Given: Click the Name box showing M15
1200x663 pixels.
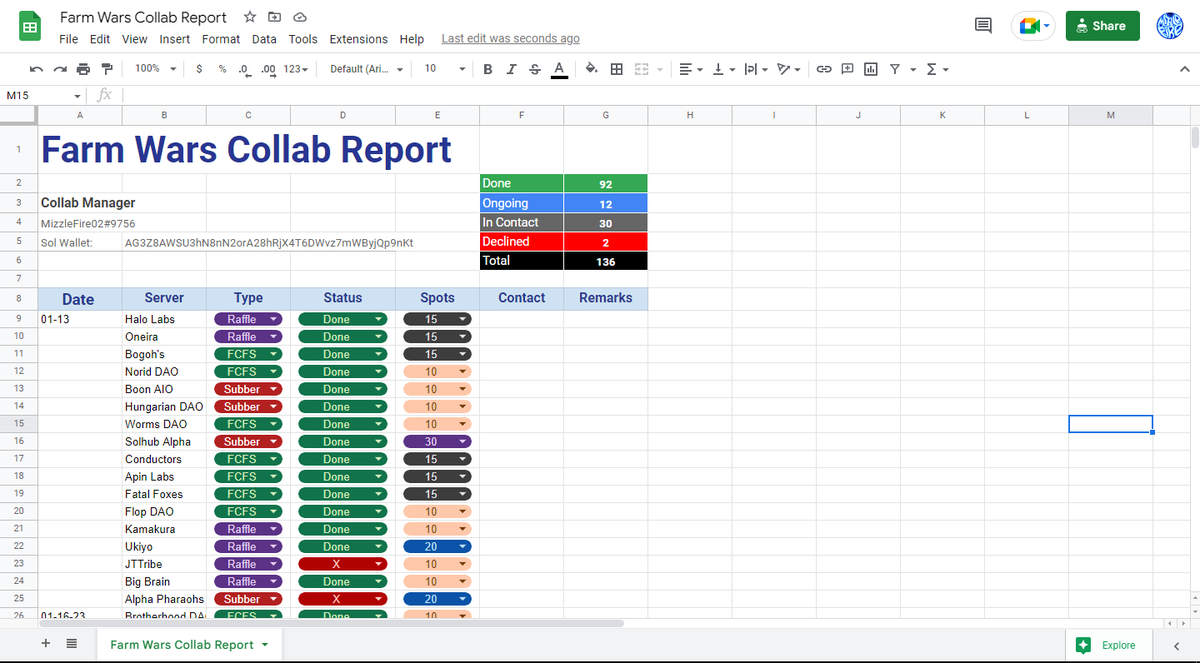Looking at the screenshot, I should pyautogui.click(x=44, y=95).
